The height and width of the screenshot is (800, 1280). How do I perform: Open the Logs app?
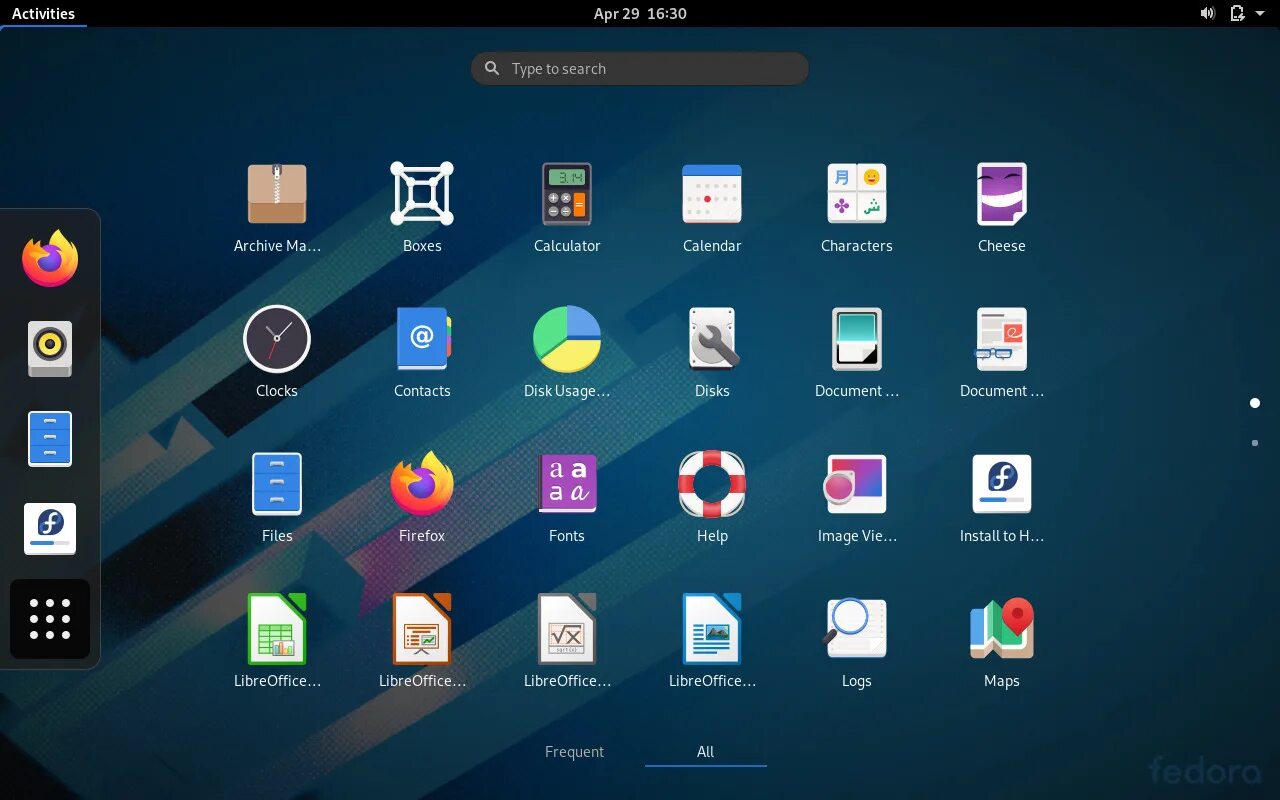(x=857, y=629)
